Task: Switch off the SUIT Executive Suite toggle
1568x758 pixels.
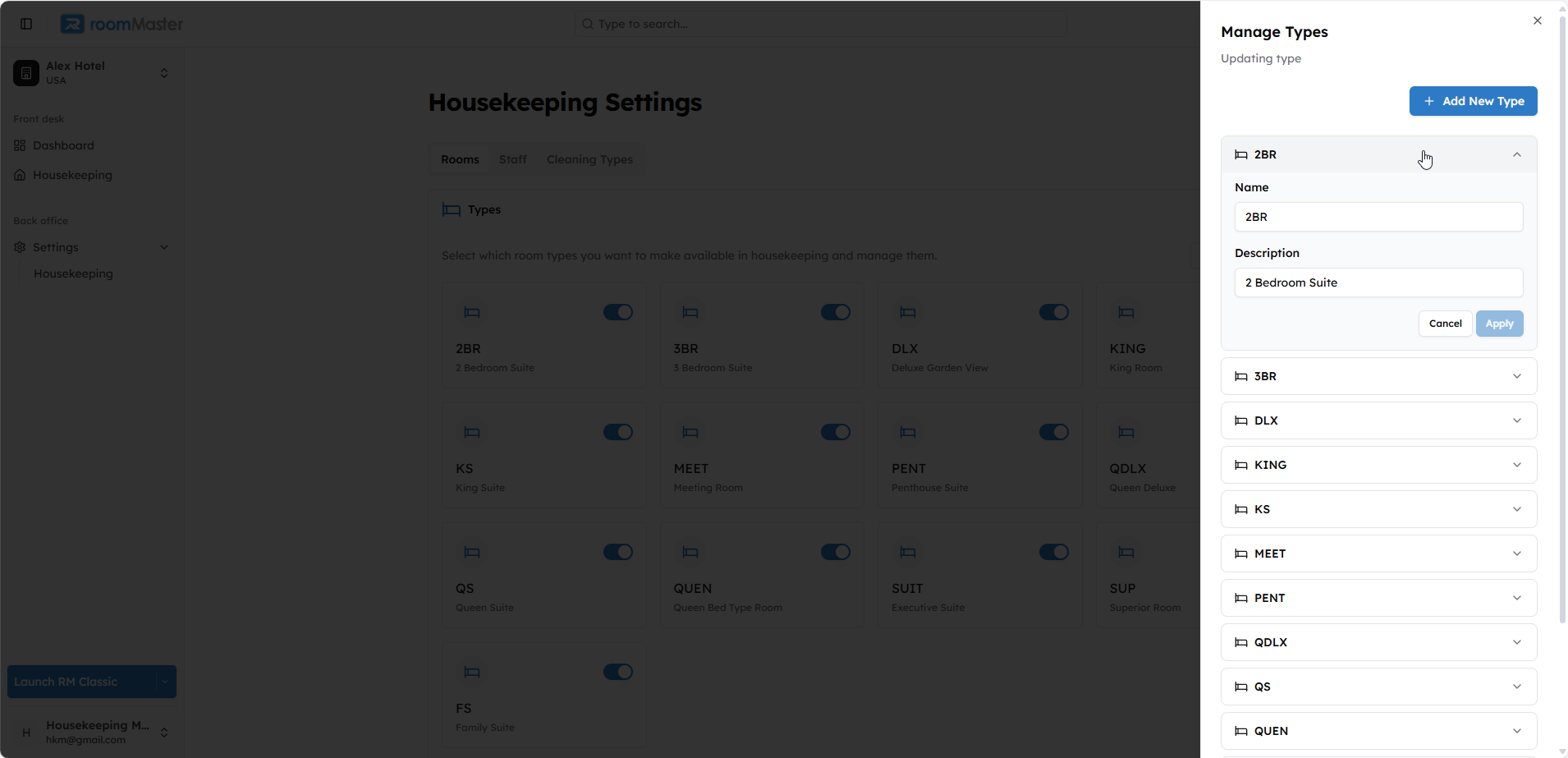Action: pyautogui.click(x=1054, y=552)
